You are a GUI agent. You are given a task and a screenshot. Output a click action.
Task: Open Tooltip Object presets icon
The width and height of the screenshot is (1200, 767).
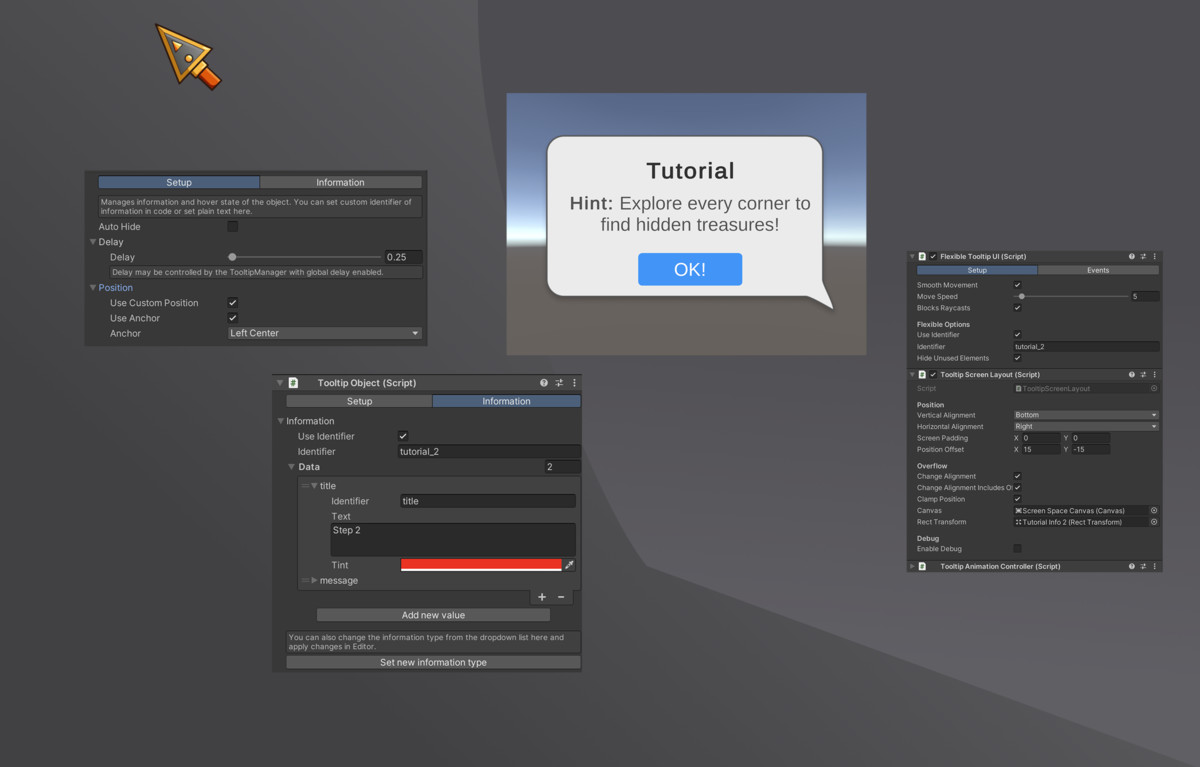(559, 383)
